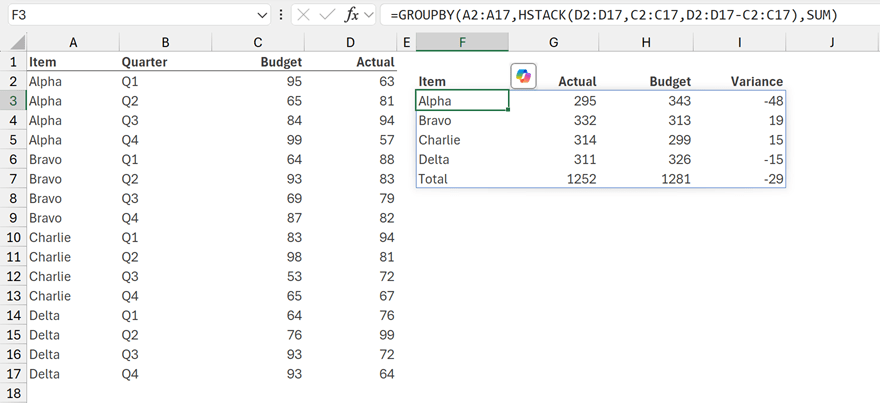This screenshot has width=880, height=403.
Task: Select column F header
Action: pyautogui.click(x=462, y=42)
